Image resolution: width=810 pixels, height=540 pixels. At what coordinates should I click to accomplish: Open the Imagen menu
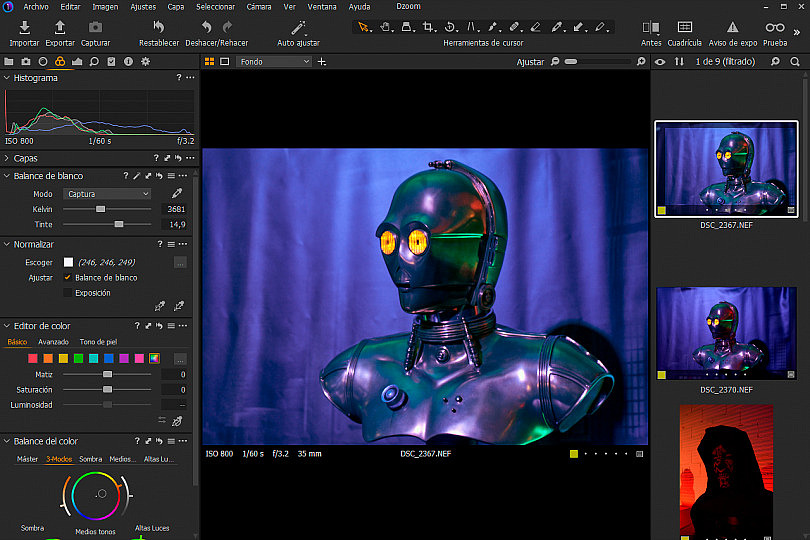tap(105, 7)
